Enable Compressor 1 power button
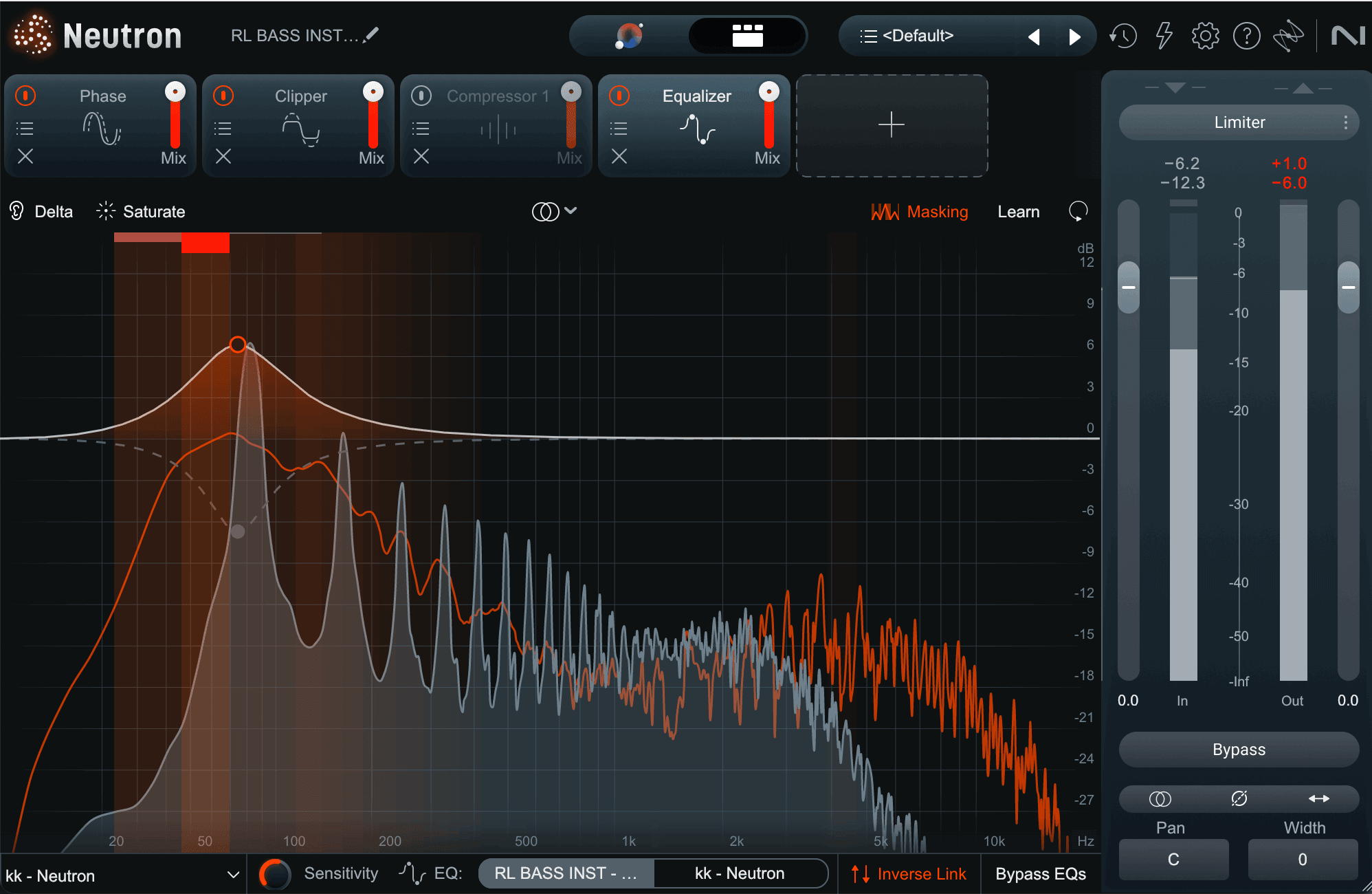The height and width of the screenshot is (894, 1372). [x=421, y=96]
